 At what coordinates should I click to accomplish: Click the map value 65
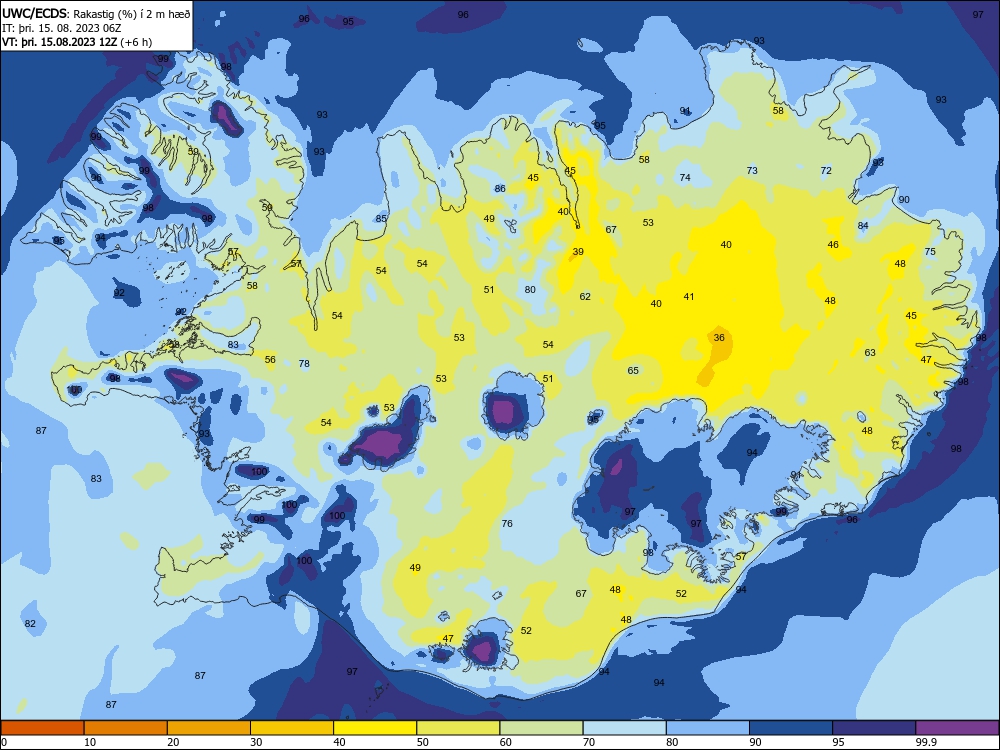pyautogui.click(x=633, y=371)
